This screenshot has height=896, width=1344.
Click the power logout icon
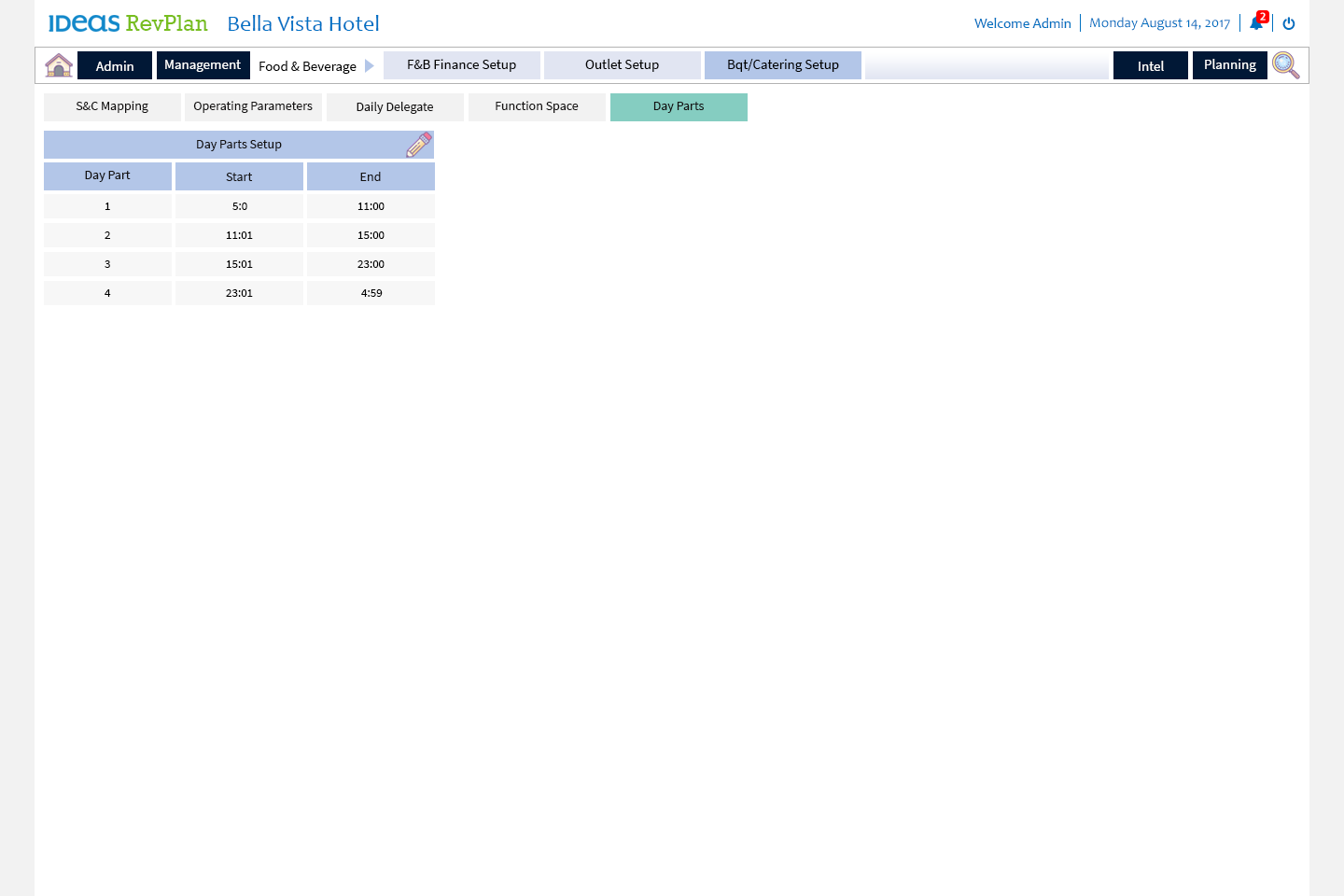pos(1289,23)
